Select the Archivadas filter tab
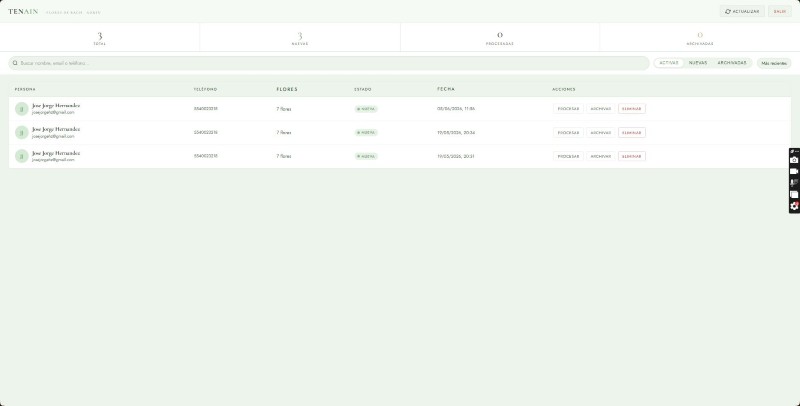Screen dimensions: 800x406 pyautogui.click(x=732, y=63)
